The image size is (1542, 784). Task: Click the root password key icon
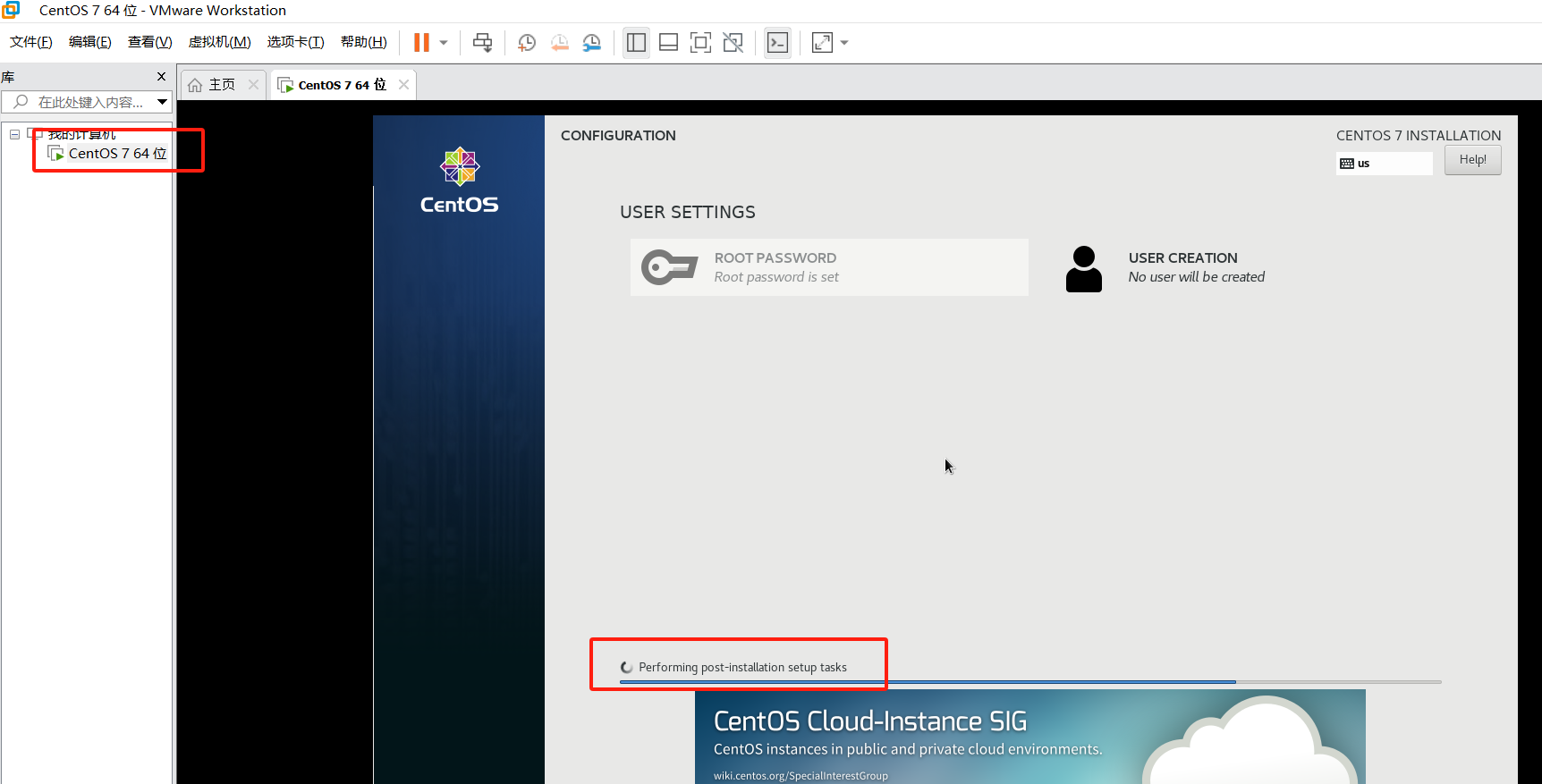point(669,267)
